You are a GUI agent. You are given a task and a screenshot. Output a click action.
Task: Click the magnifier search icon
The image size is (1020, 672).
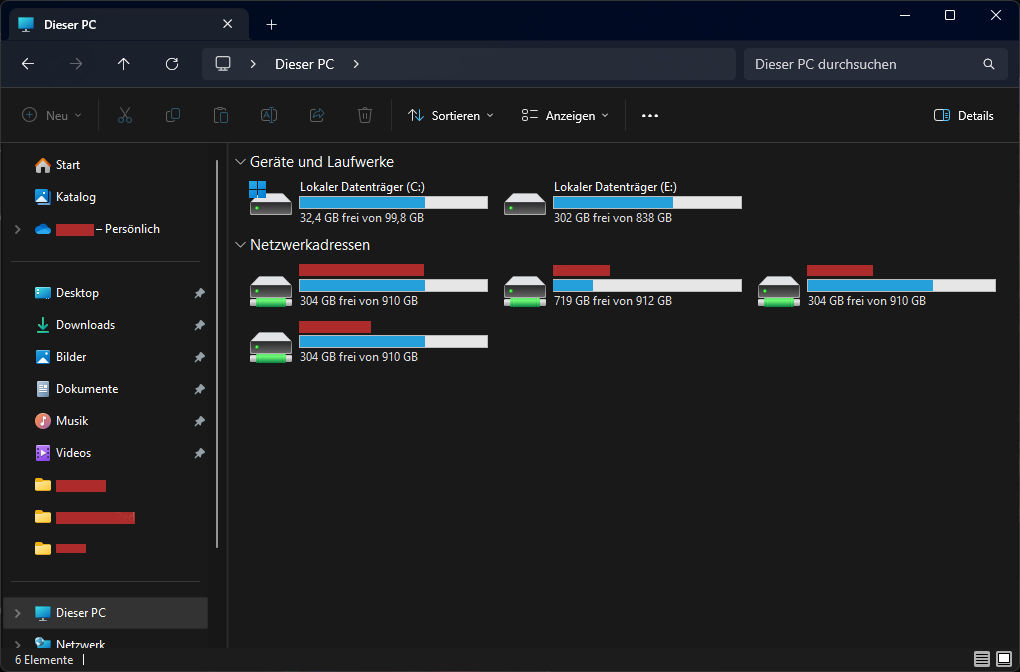tap(989, 64)
